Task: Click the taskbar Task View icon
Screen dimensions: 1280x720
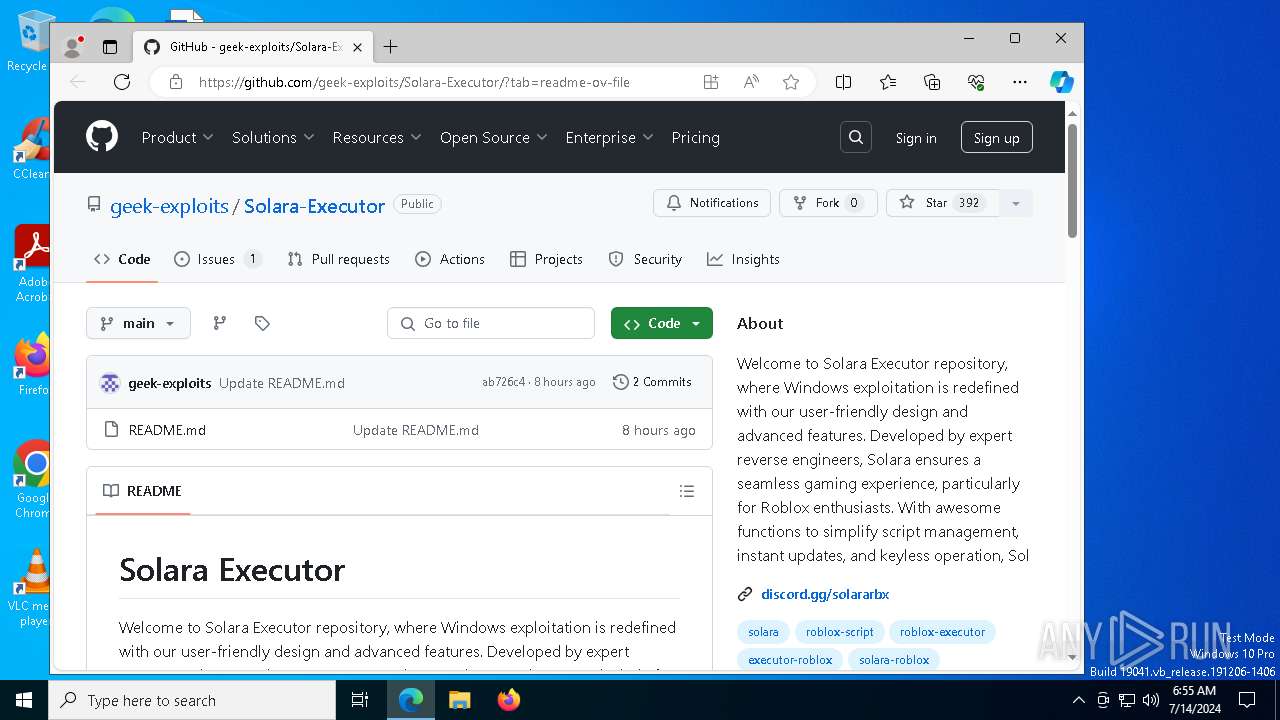Action: click(x=360, y=700)
